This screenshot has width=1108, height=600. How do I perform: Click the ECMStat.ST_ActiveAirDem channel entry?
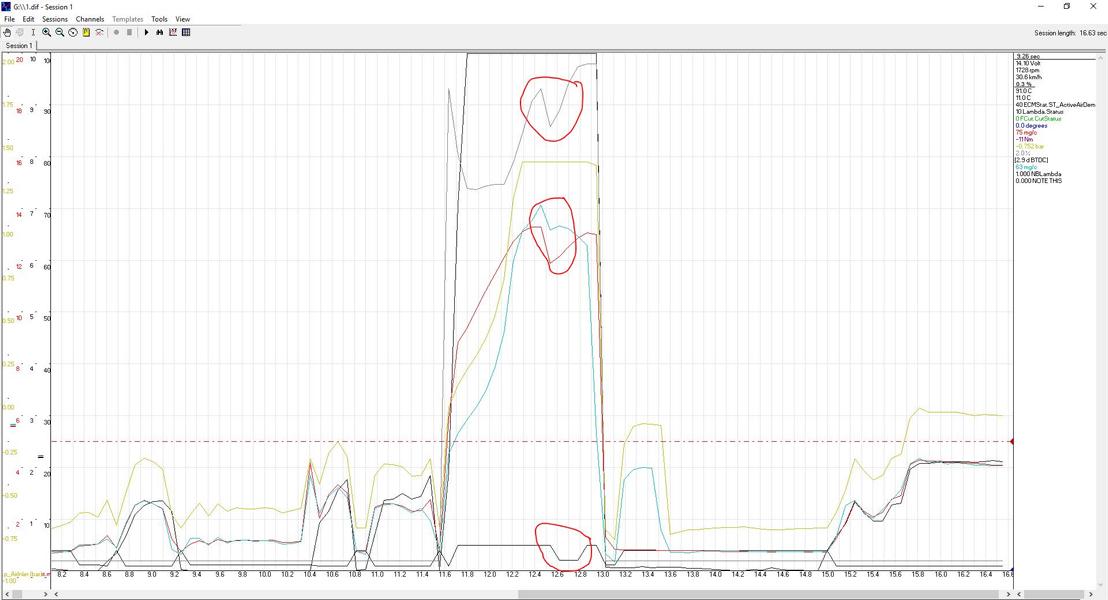1055,105
